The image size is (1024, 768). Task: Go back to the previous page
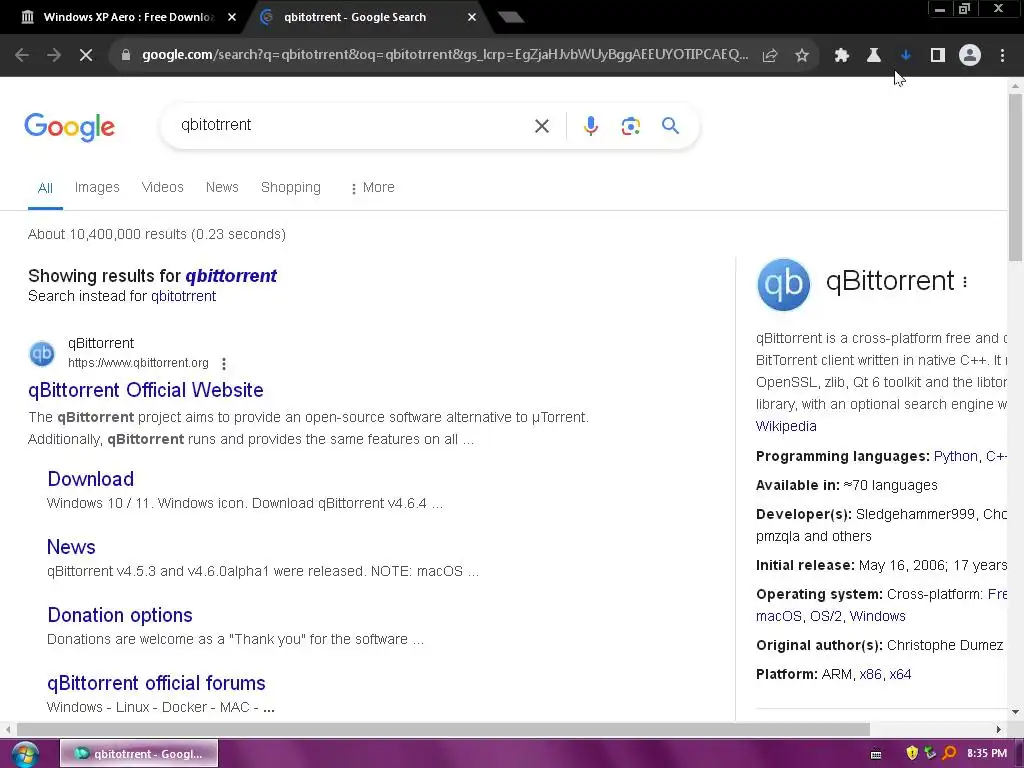pos(22,55)
